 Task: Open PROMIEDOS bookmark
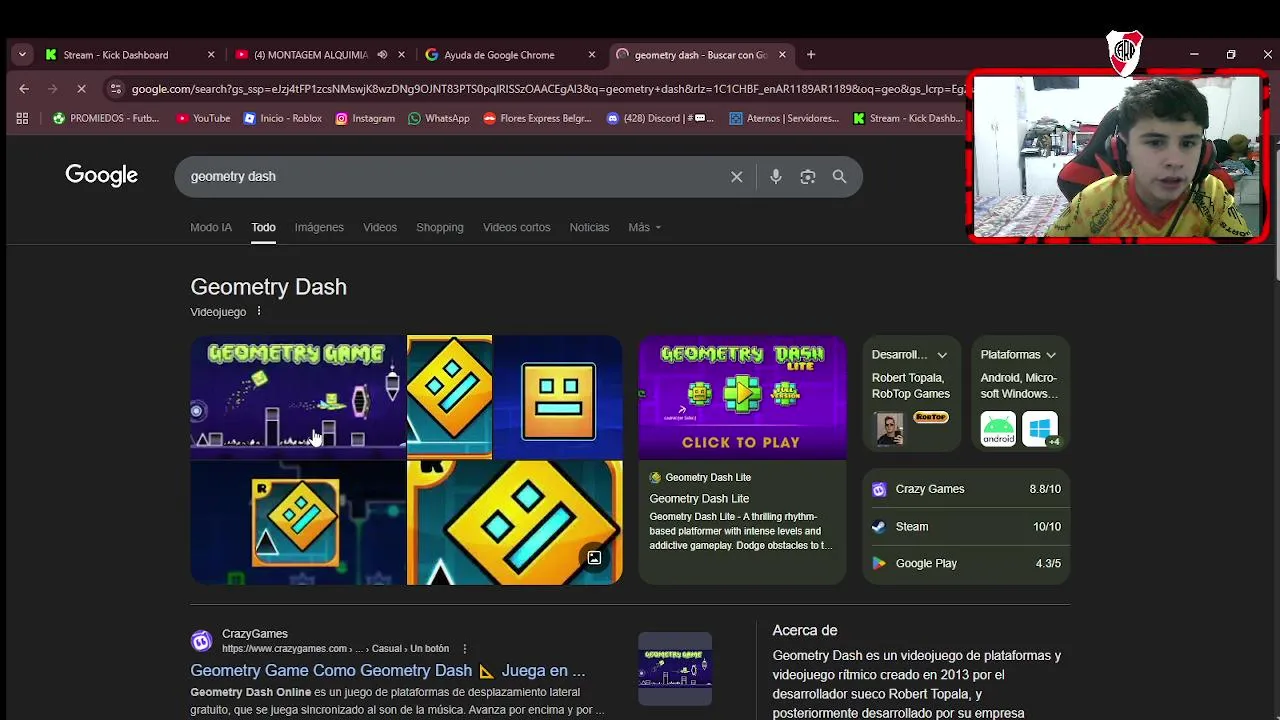[x=106, y=118]
